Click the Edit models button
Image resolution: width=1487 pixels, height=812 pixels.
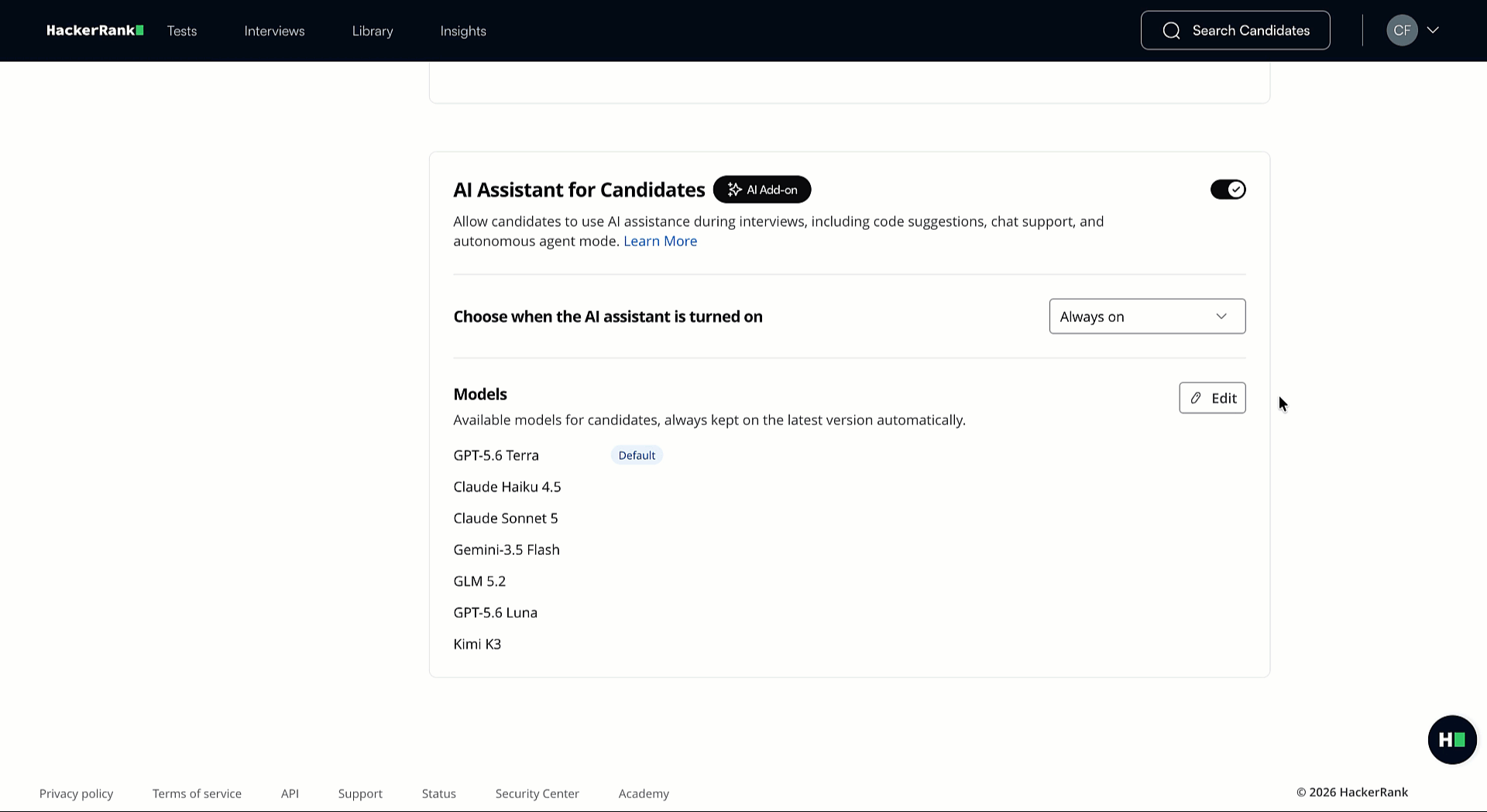point(1212,398)
